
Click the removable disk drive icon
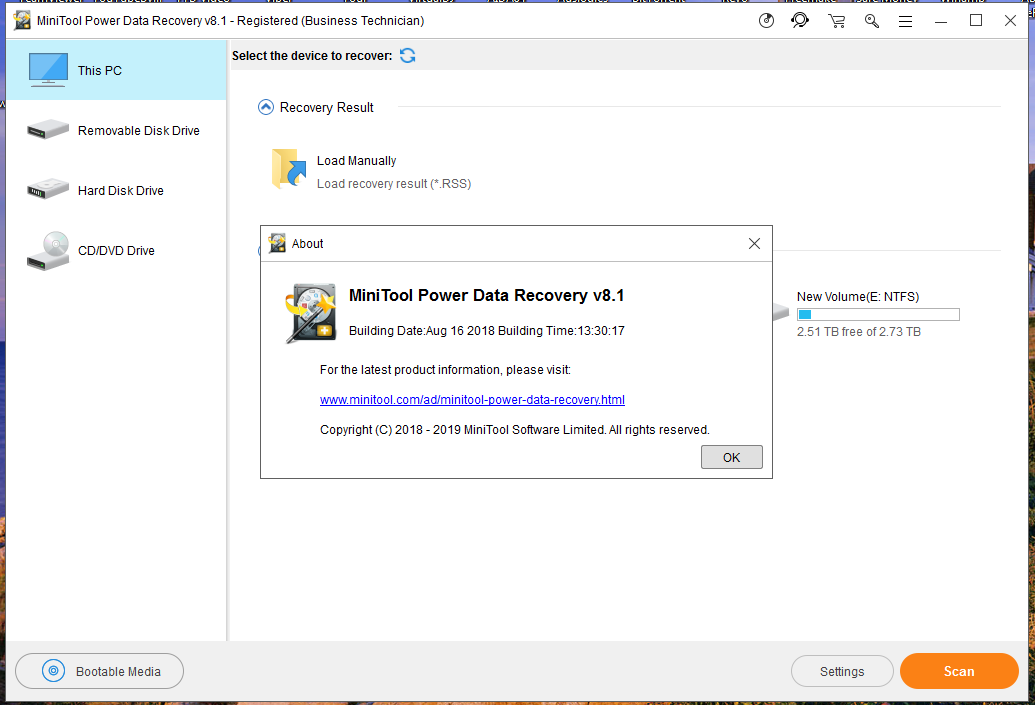(48, 129)
